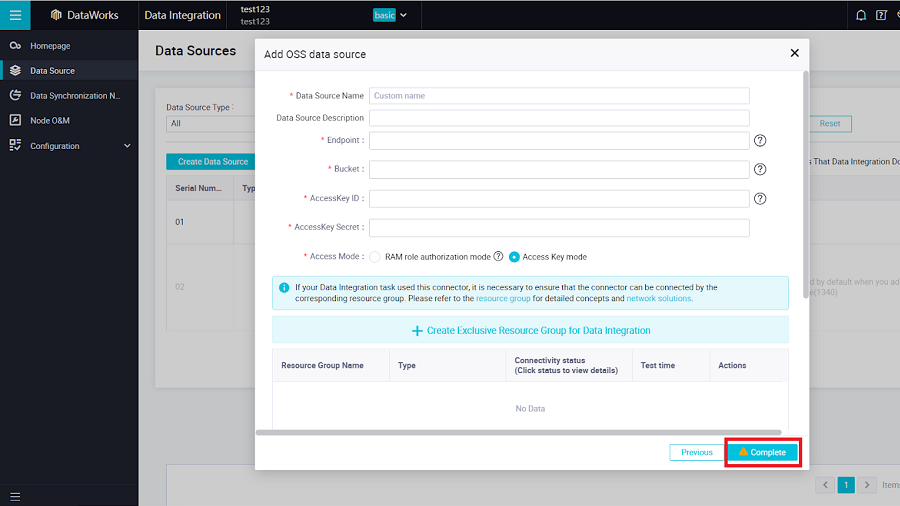Open the notifications bell icon
This screenshot has height=506, width=900.
[861, 15]
